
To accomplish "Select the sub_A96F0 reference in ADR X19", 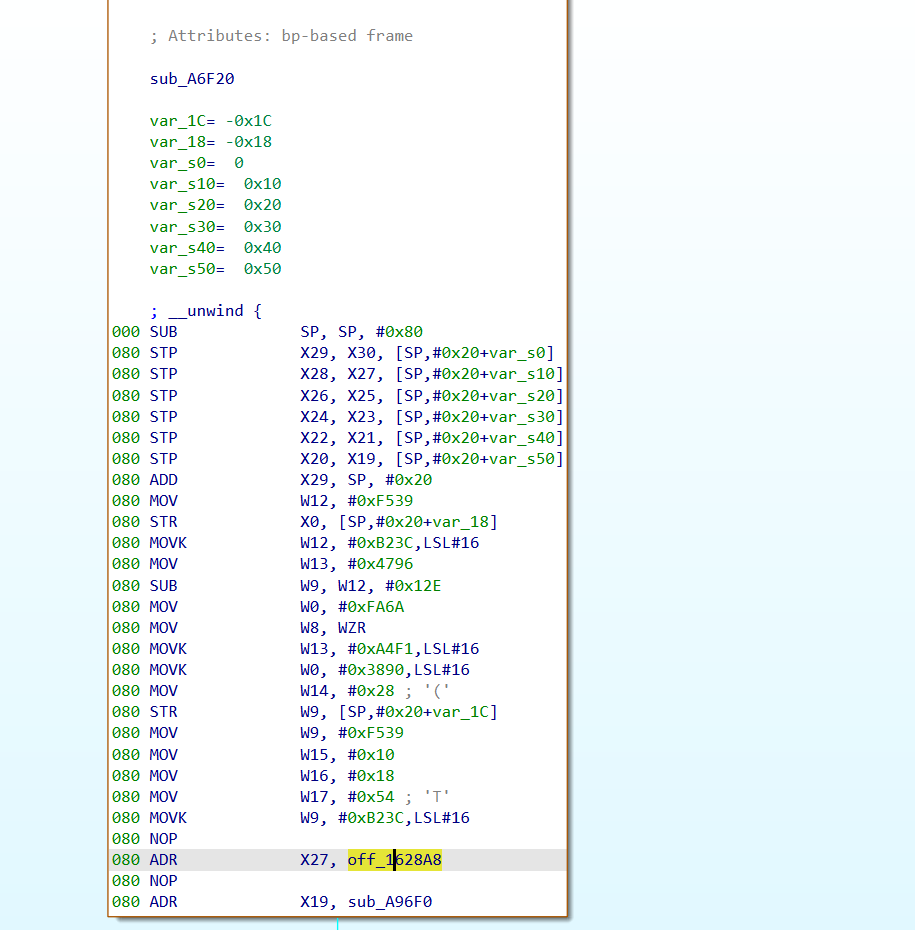I will [x=390, y=902].
